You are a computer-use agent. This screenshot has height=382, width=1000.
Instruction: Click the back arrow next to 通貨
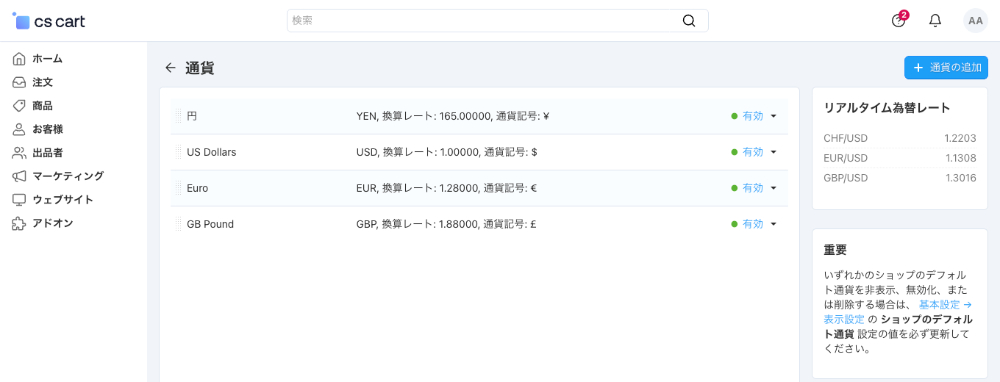tap(170, 68)
